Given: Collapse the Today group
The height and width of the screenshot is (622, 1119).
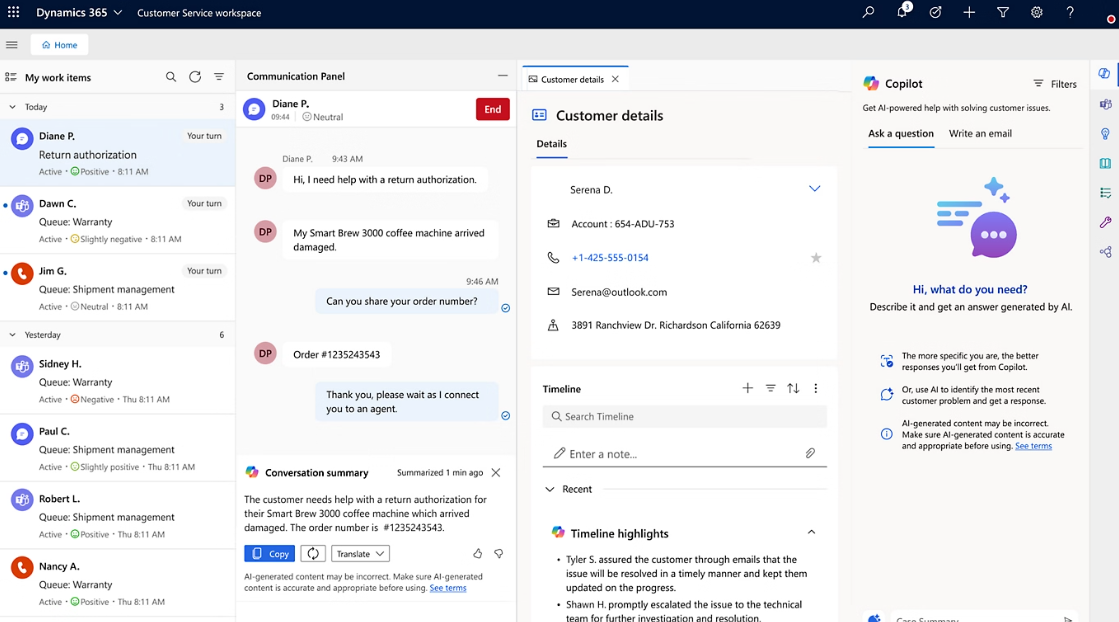Looking at the screenshot, I should (12, 107).
